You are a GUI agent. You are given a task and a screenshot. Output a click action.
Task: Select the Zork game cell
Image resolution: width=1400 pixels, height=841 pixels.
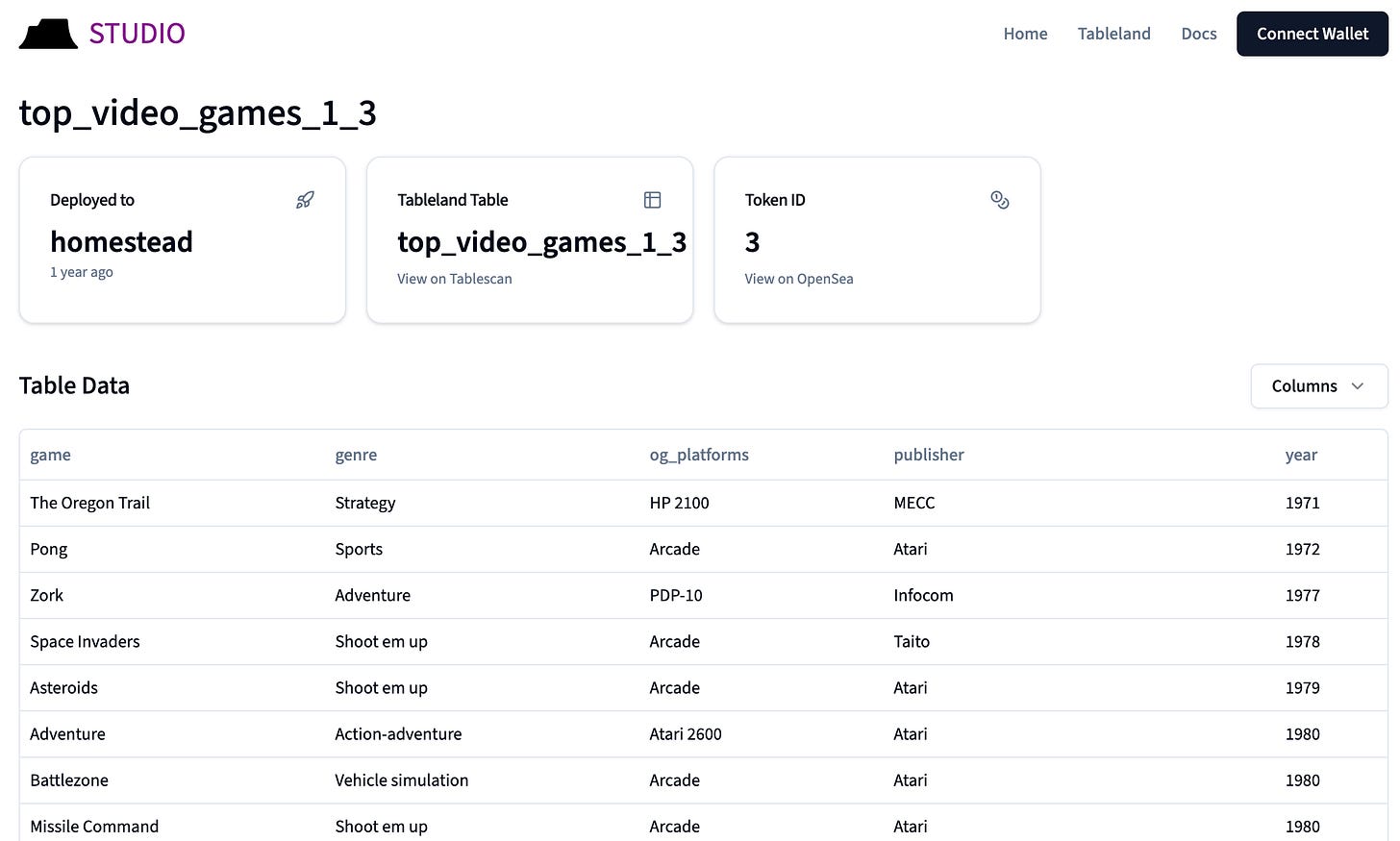coord(46,595)
